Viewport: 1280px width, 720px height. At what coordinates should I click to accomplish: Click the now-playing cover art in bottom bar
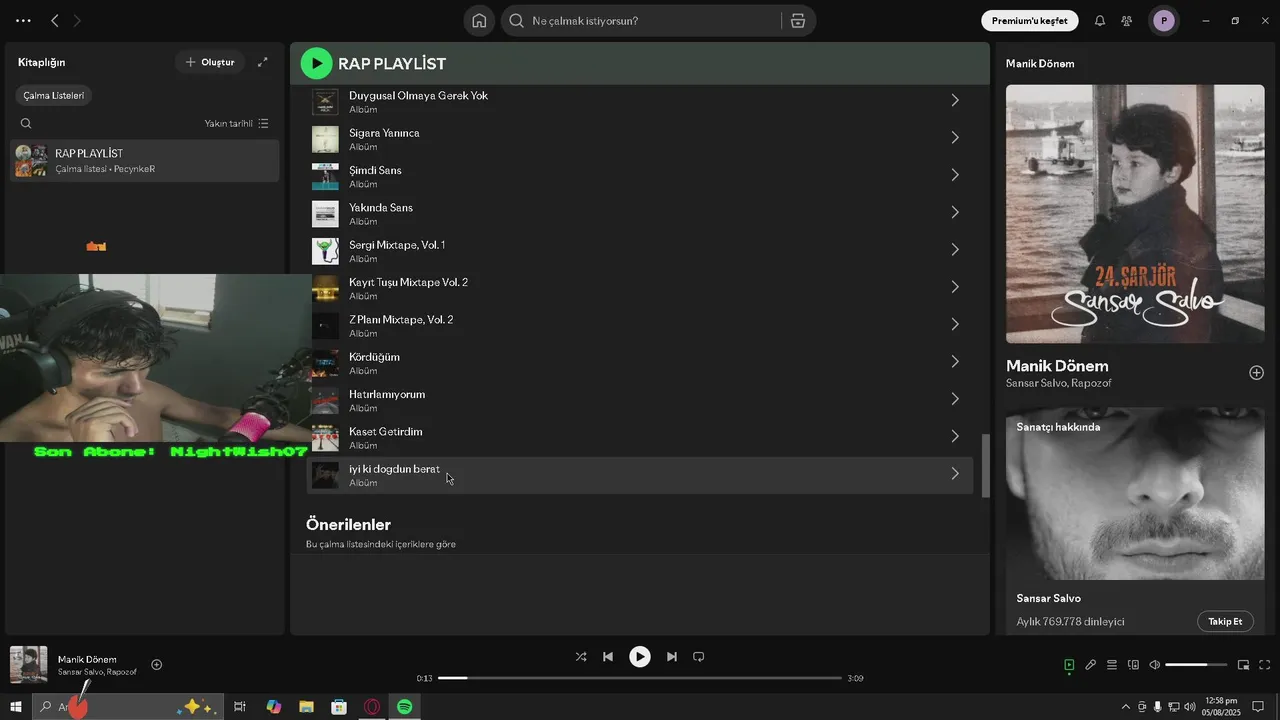(x=28, y=665)
